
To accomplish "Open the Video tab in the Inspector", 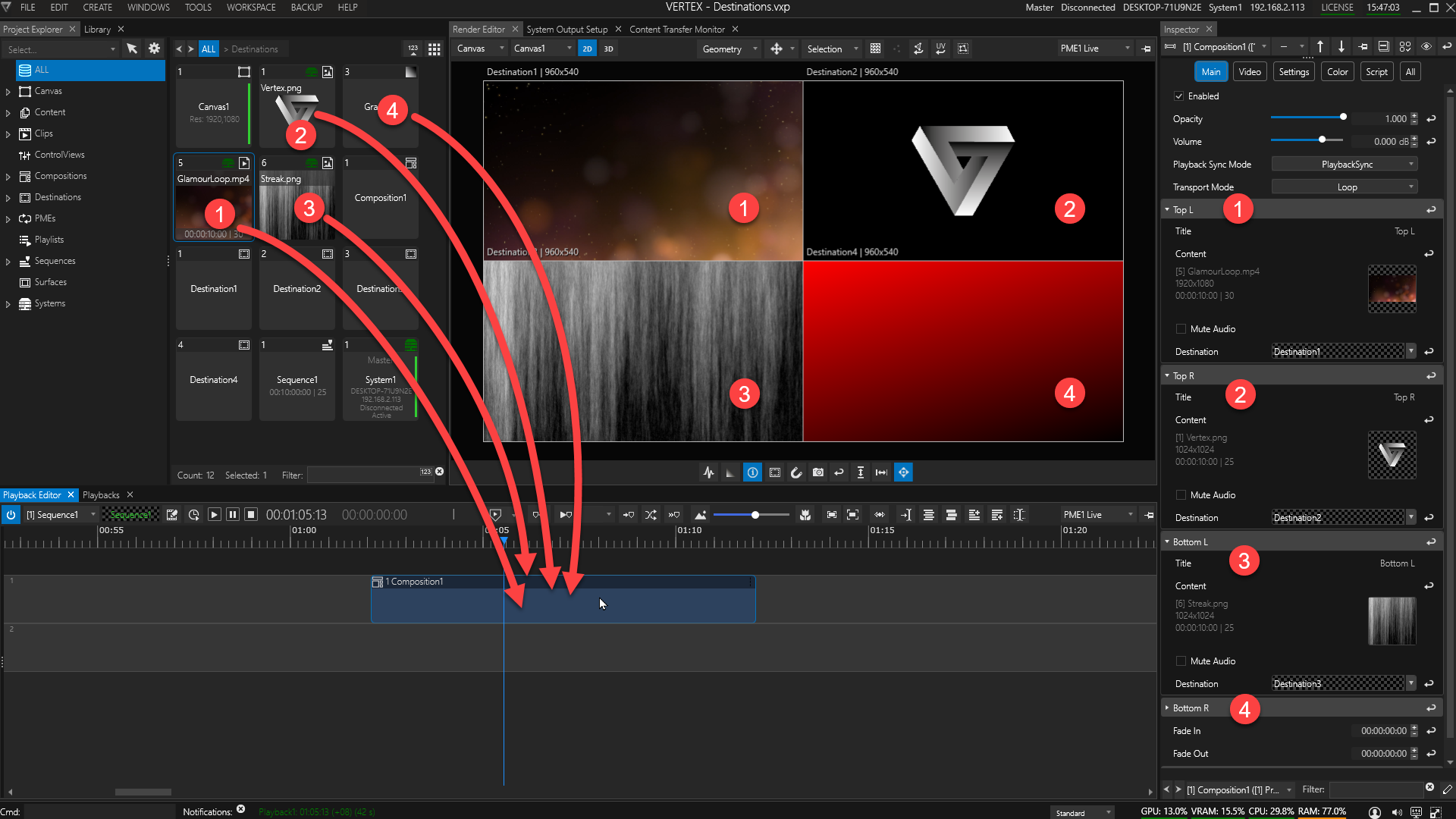I will tap(1250, 71).
